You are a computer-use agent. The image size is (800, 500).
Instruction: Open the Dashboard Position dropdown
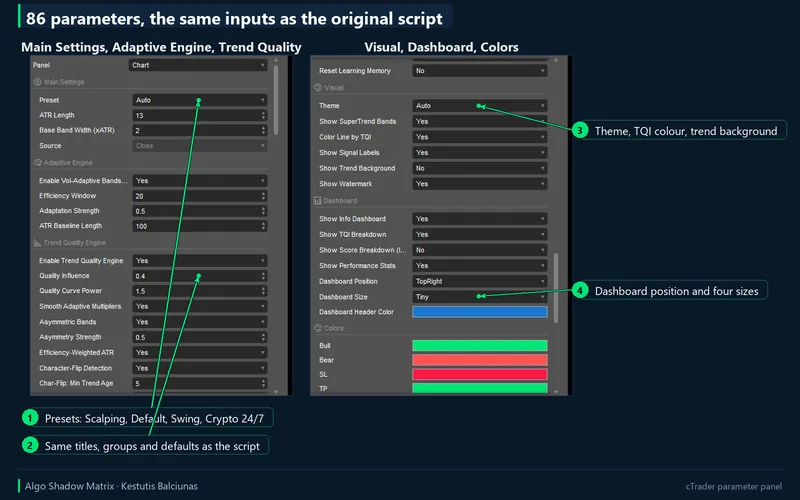click(480, 281)
